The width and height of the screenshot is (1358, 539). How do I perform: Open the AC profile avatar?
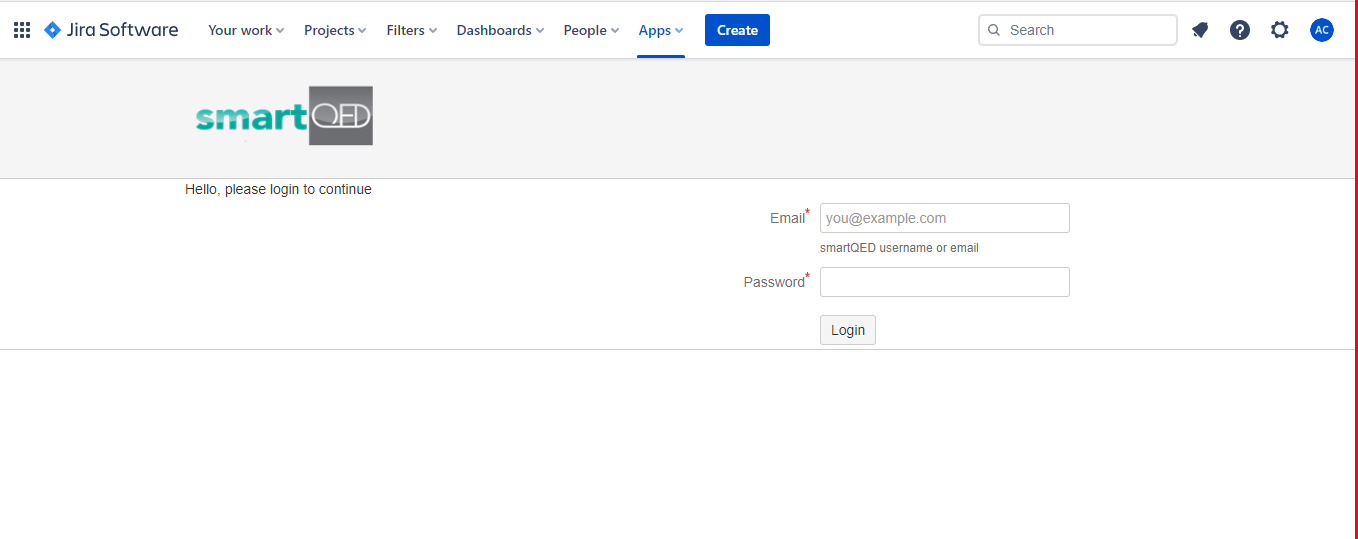1322,30
